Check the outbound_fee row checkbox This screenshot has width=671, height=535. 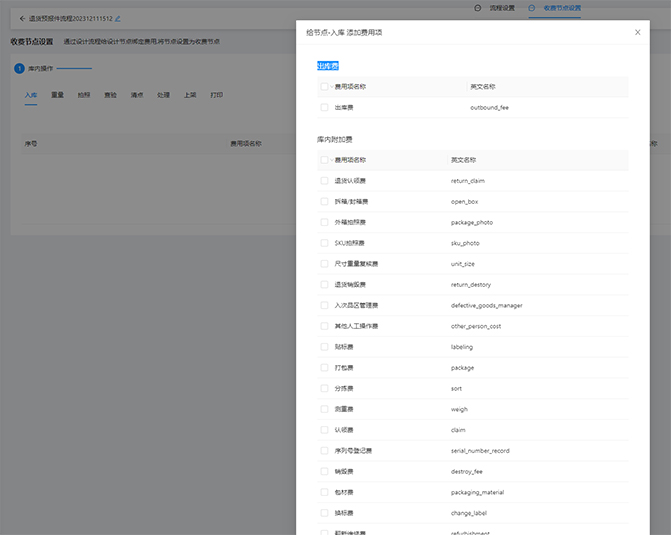pyautogui.click(x=324, y=107)
